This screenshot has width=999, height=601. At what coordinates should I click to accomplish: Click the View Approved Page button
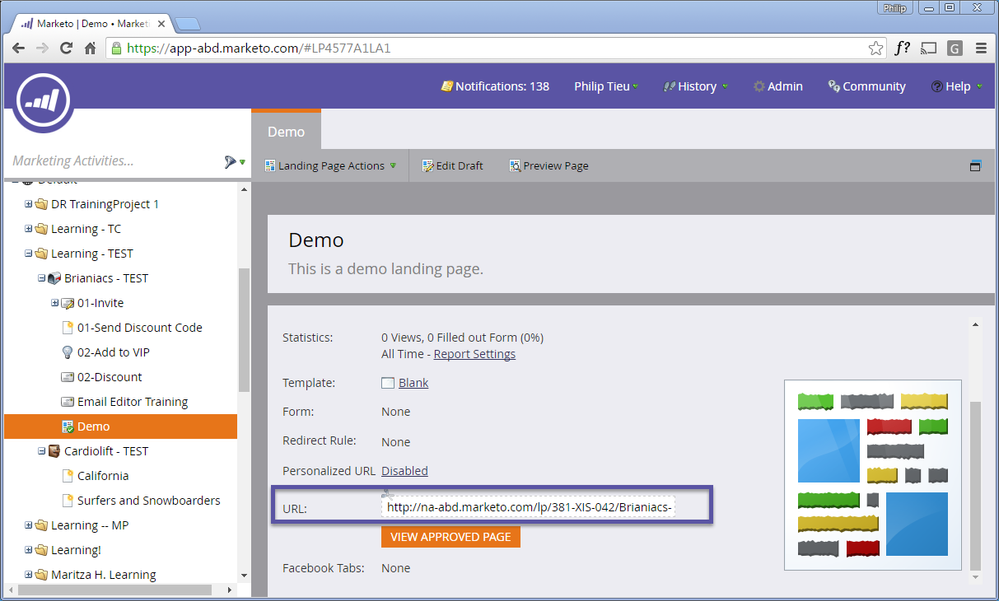[x=450, y=537]
